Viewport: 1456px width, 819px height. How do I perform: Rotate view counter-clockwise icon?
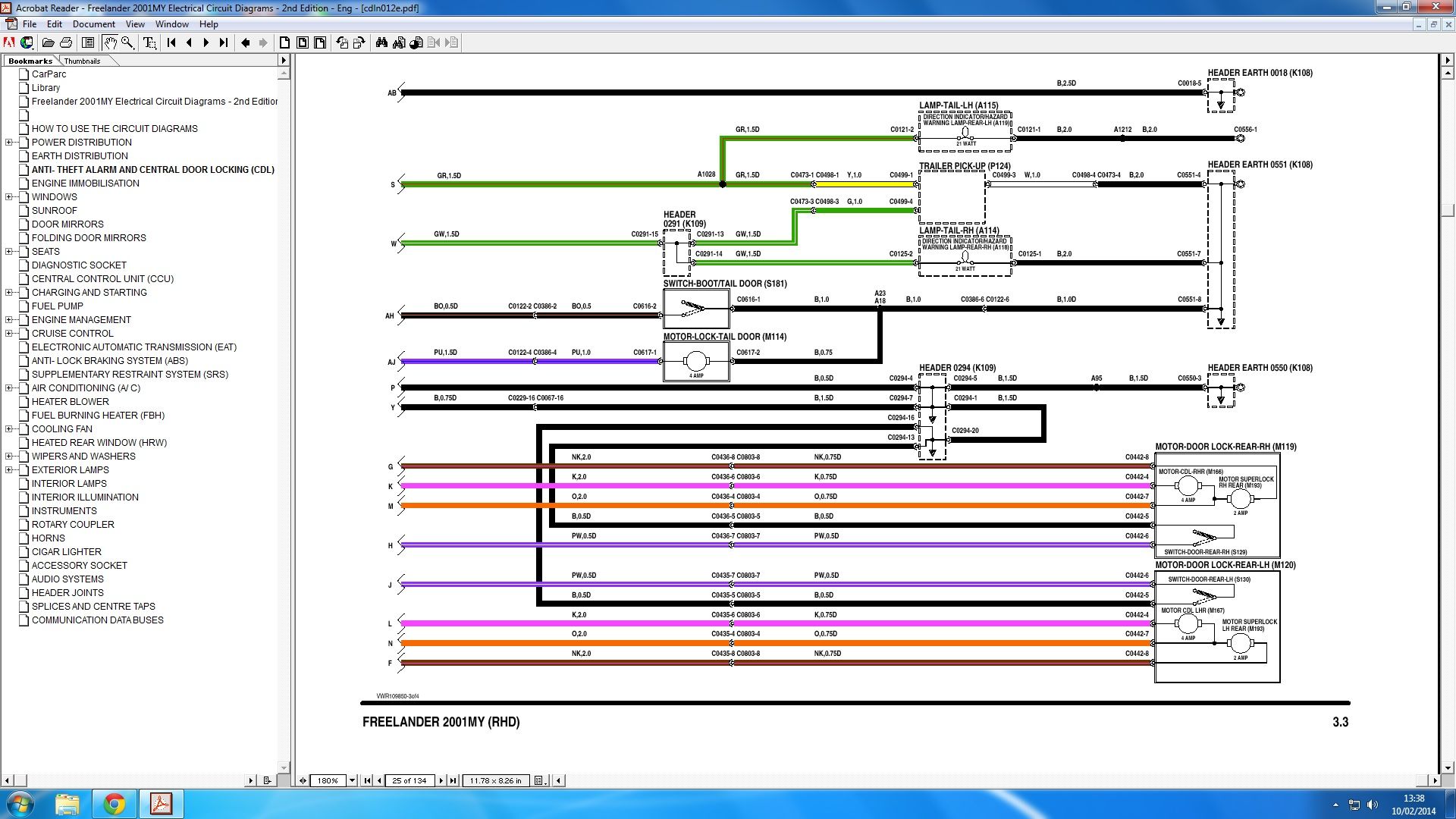click(x=342, y=42)
